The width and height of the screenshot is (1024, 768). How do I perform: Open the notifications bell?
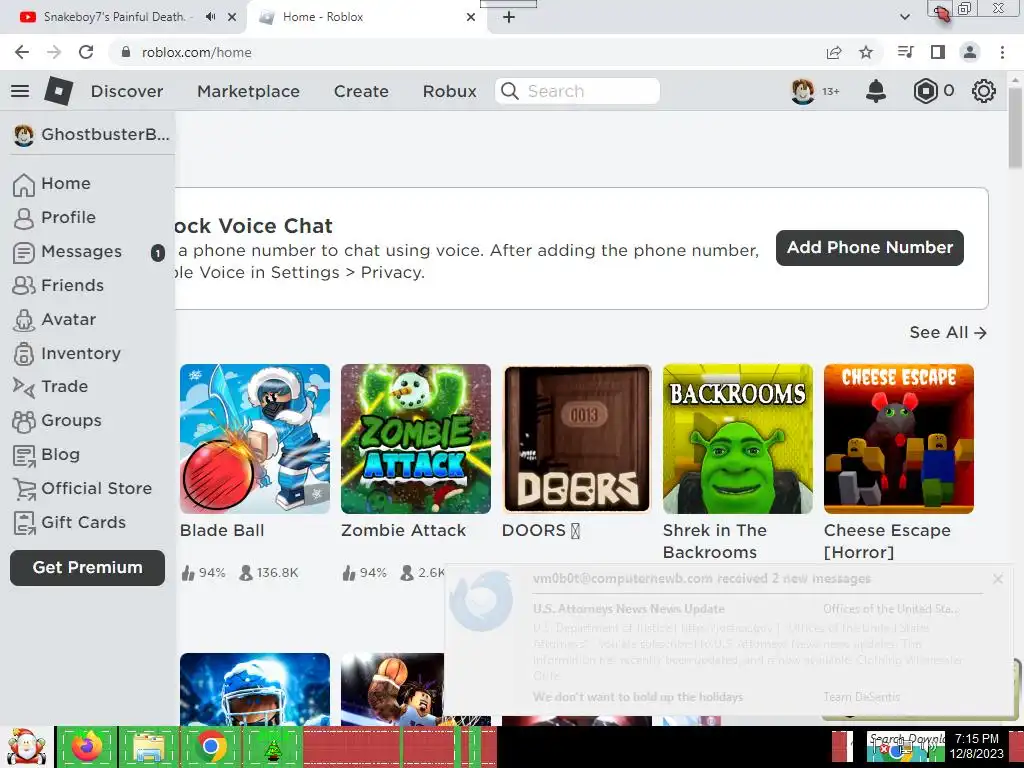tap(876, 91)
